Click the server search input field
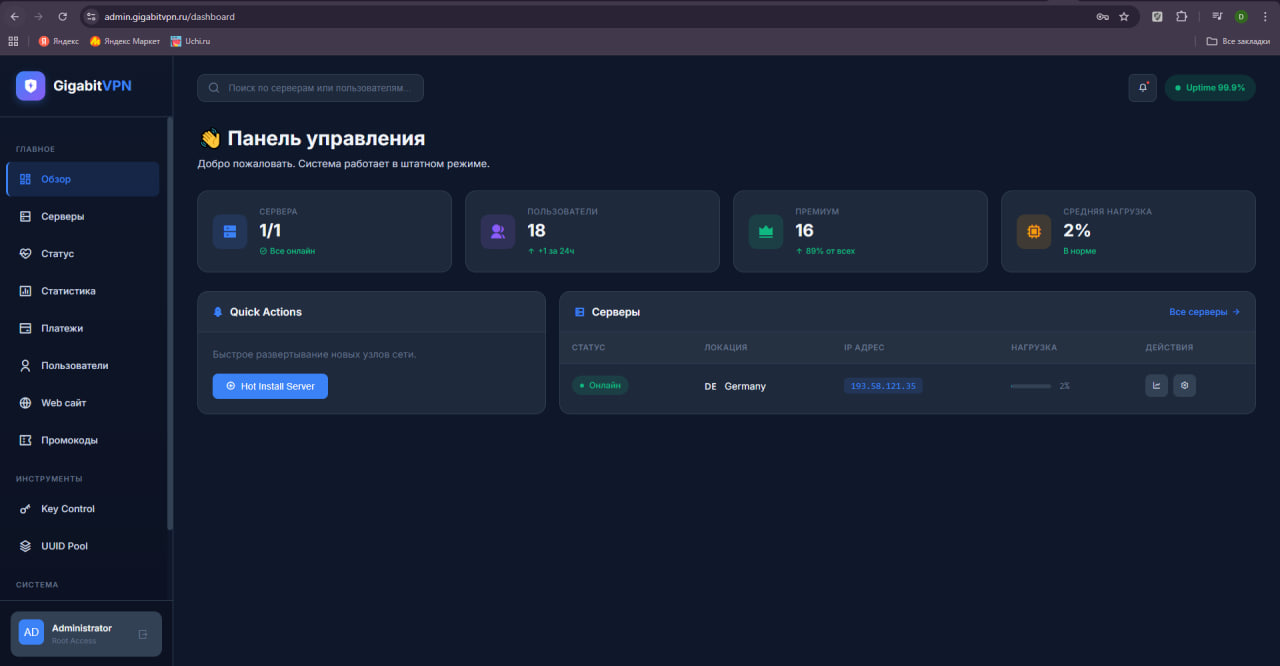1280x666 pixels. click(x=310, y=88)
